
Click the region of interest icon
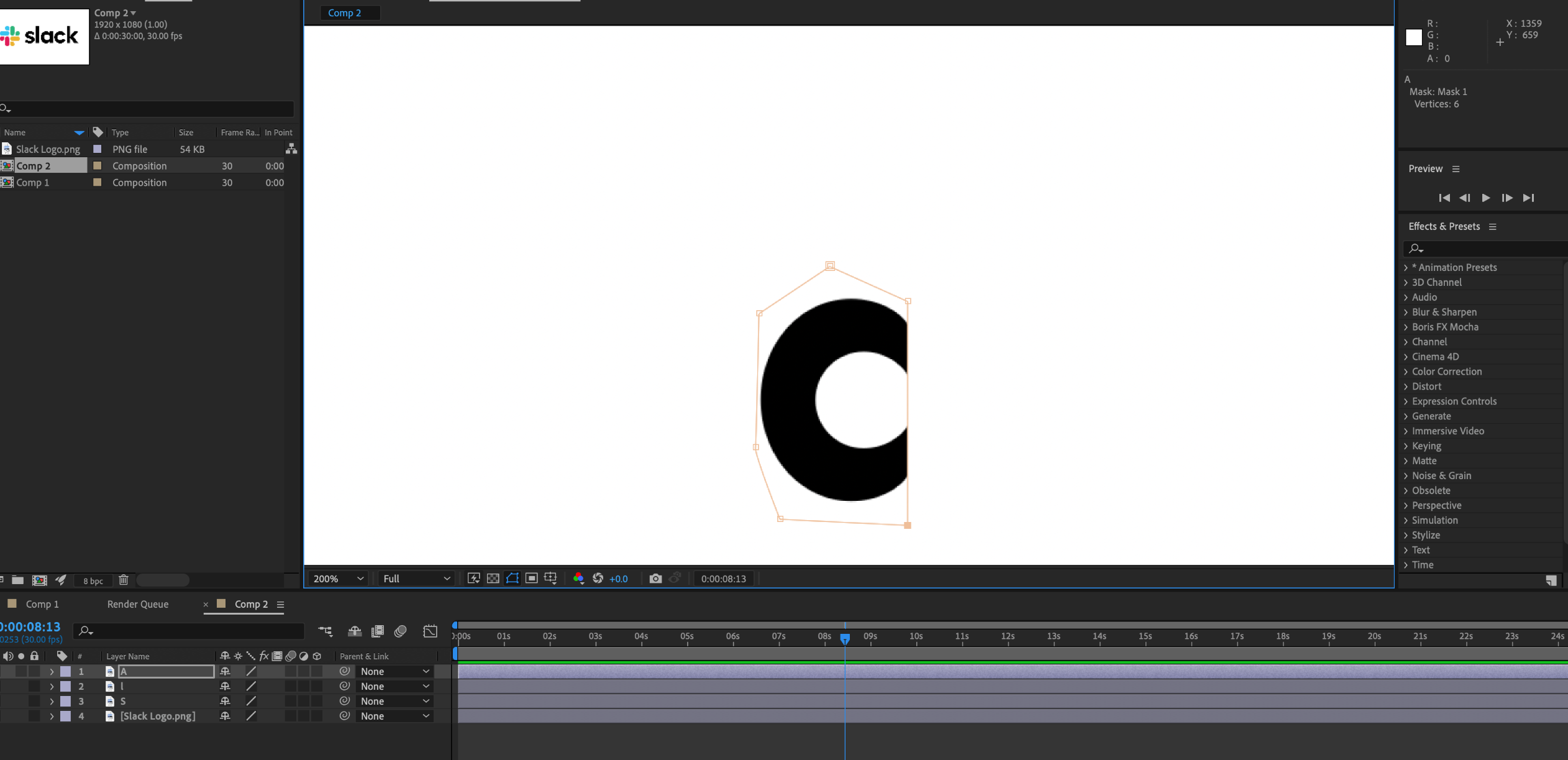531,579
